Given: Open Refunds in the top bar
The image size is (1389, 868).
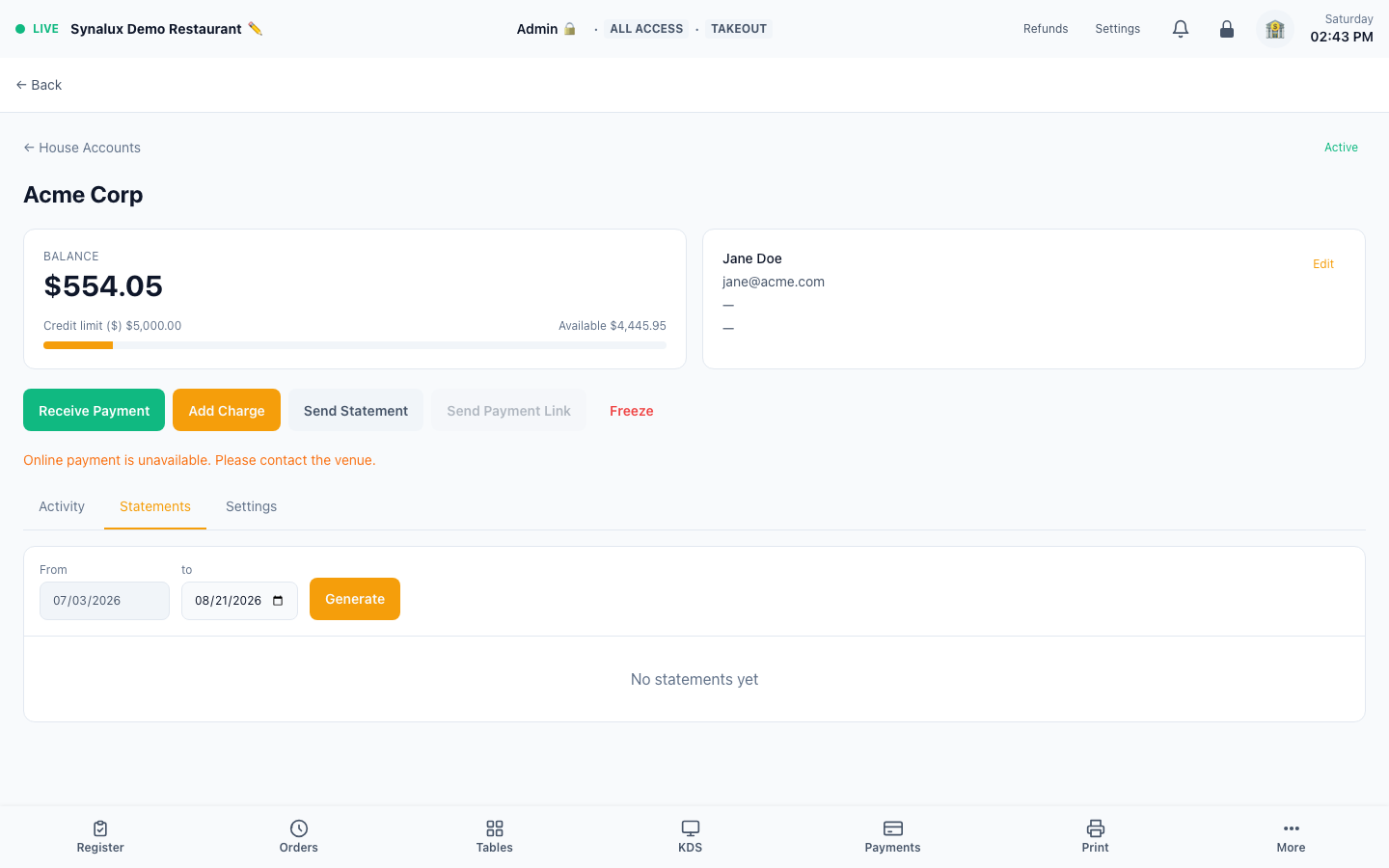Looking at the screenshot, I should (x=1046, y=29).
